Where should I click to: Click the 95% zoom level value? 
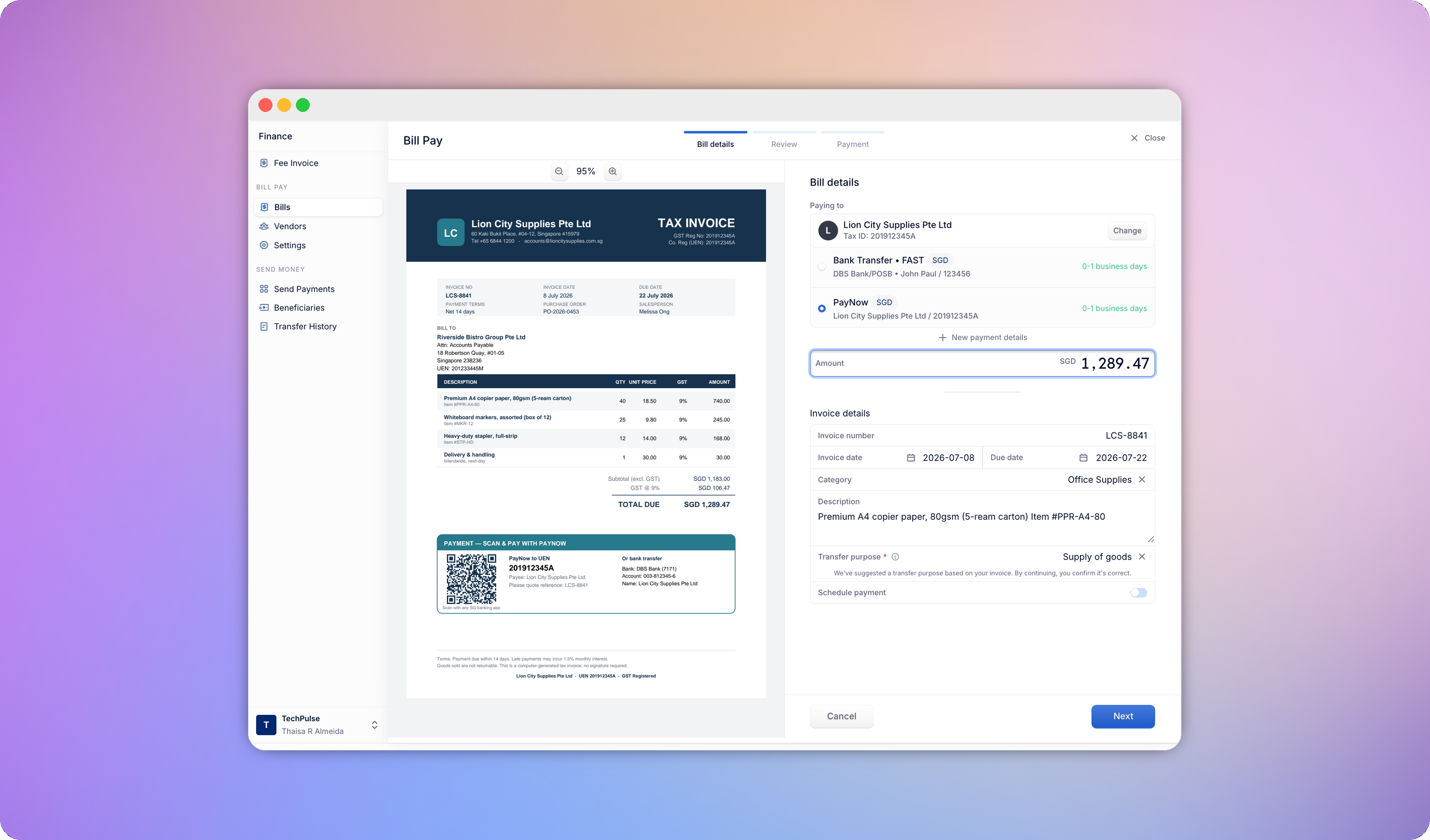coord(585,171)
